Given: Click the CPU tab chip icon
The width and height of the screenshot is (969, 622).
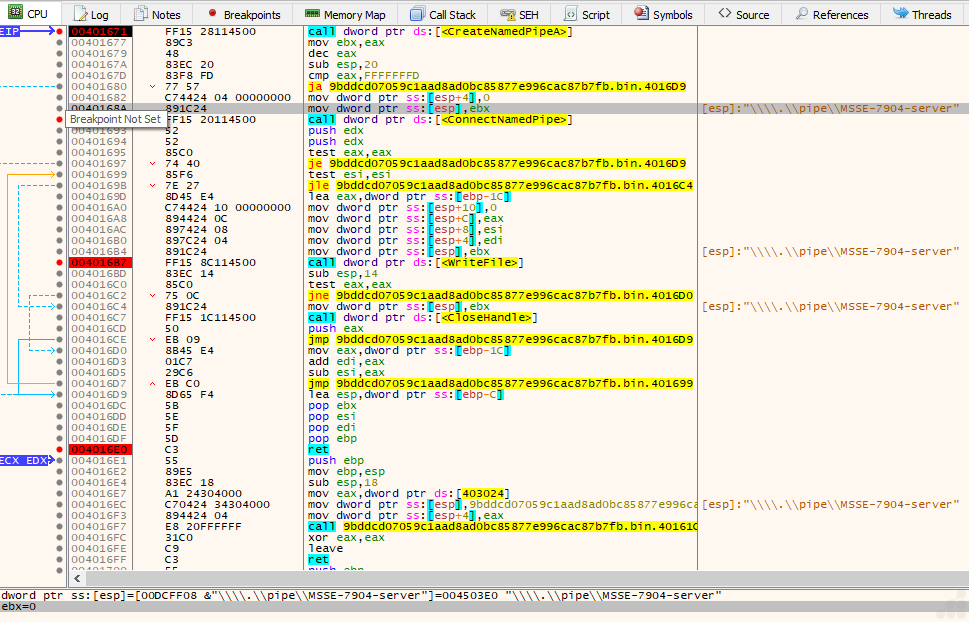Looking at the screenshot, I should (13, 14).
